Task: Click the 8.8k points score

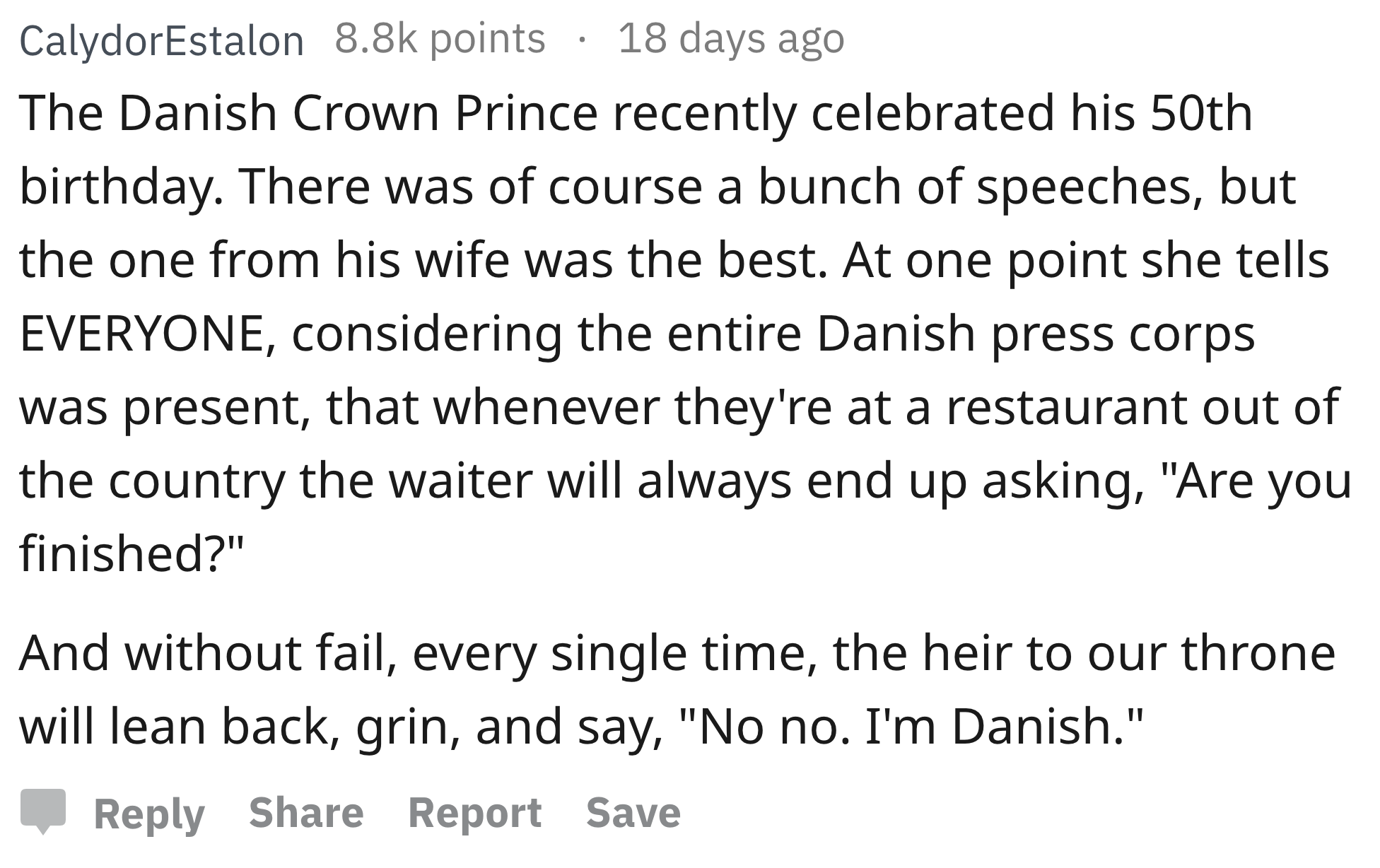Action: point(440,38)
